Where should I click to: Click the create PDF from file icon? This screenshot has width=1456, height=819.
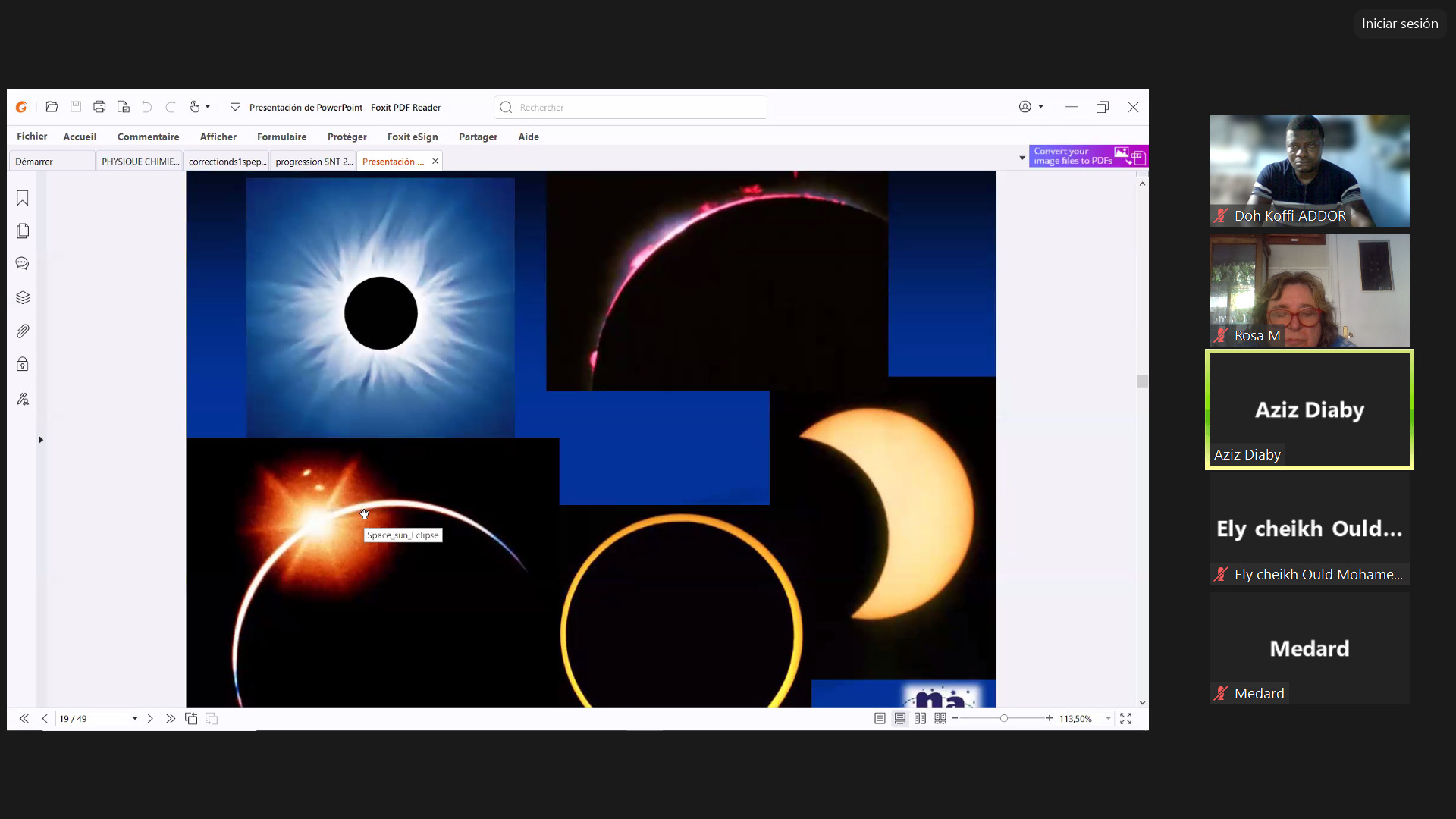(124, 107)
